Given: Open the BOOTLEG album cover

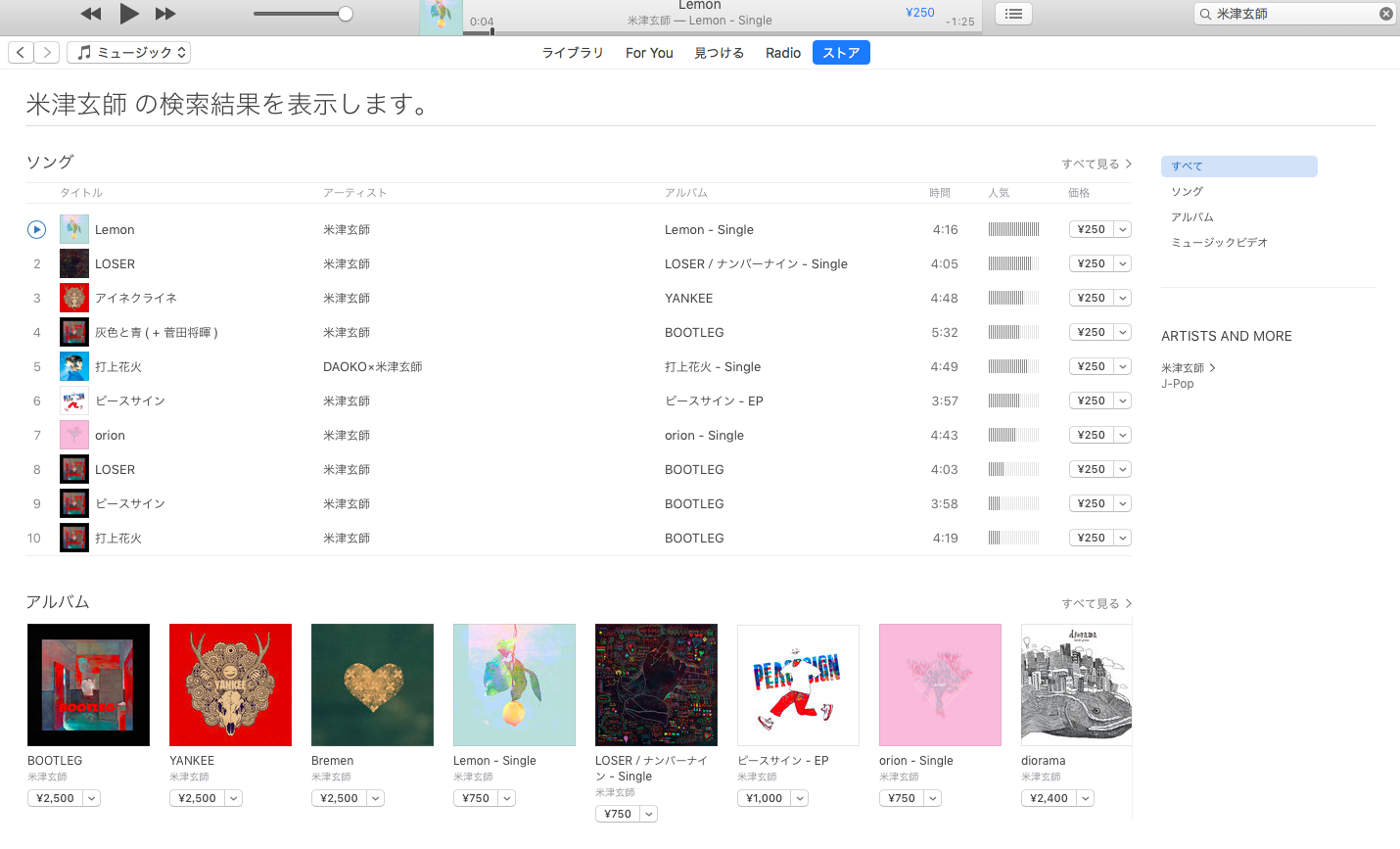Looking at the screenshot, I should 88,684.
